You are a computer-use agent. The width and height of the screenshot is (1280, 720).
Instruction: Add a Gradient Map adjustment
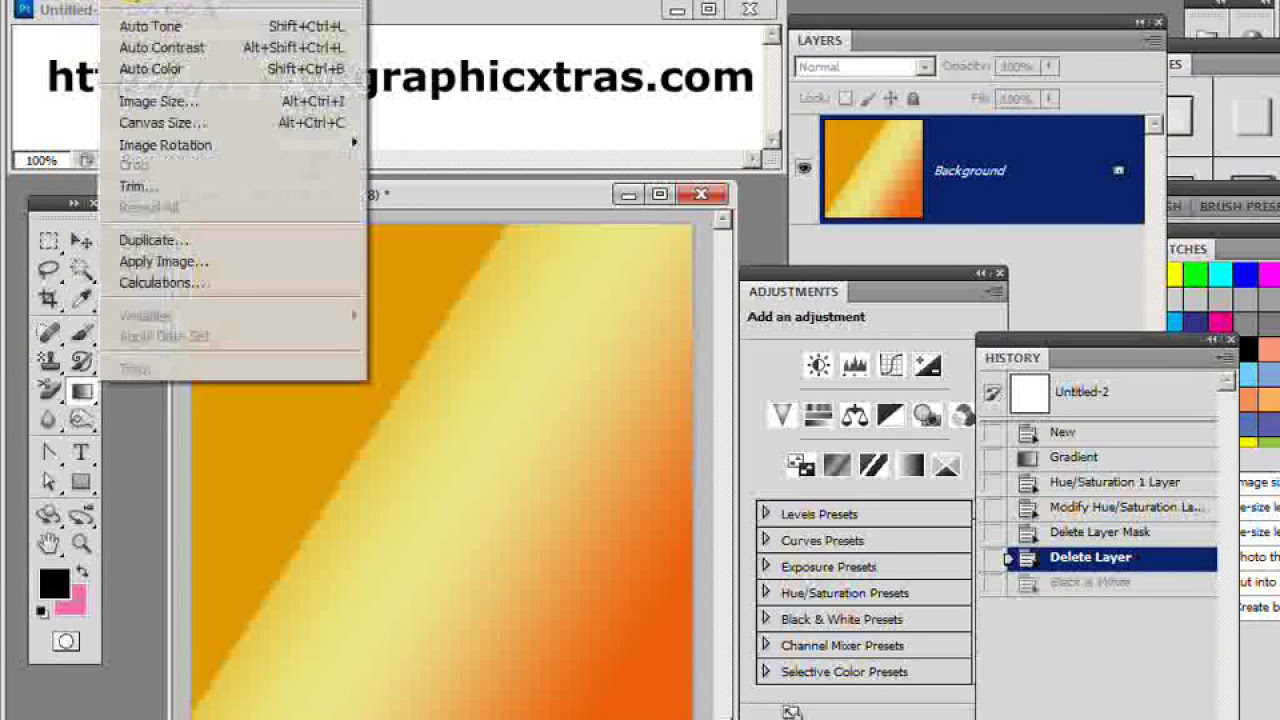pyautogui.click(x=910, y=465)
